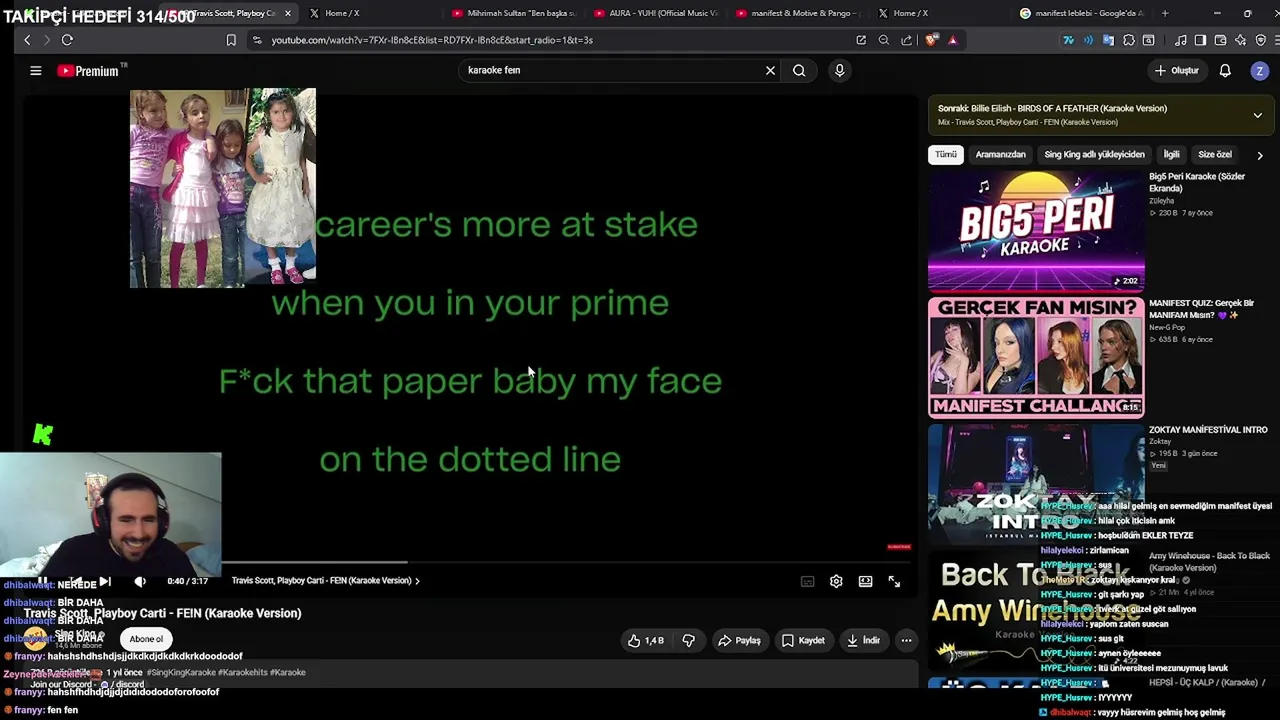Open Brave Shields lion icon
This screenshot has height=720, width=1280.
[932, 40]
